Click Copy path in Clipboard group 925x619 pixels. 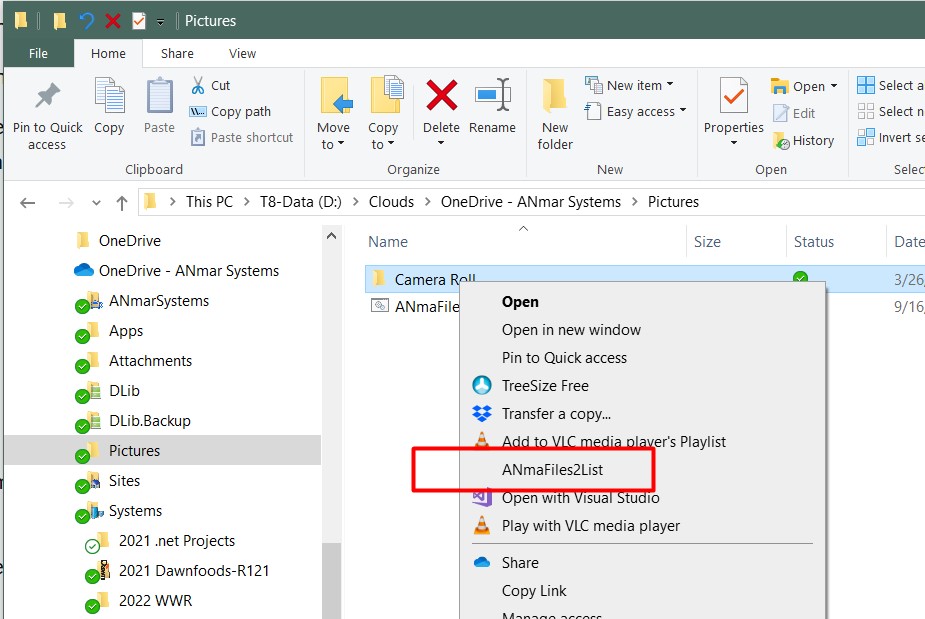(240, 112)
